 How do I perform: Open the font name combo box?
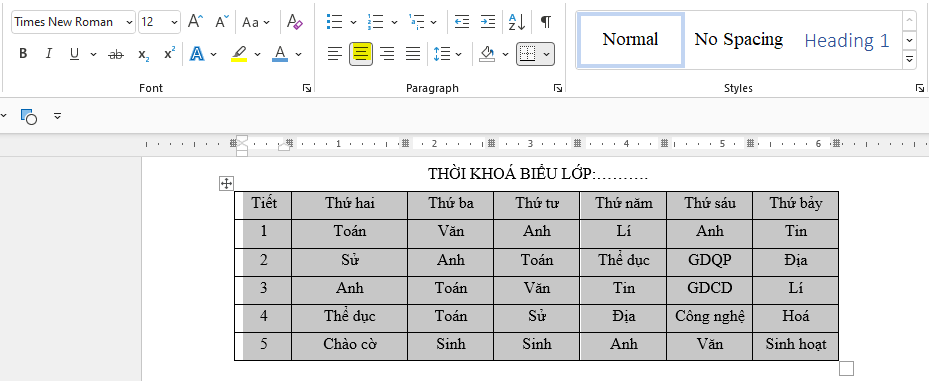point(73,22)
